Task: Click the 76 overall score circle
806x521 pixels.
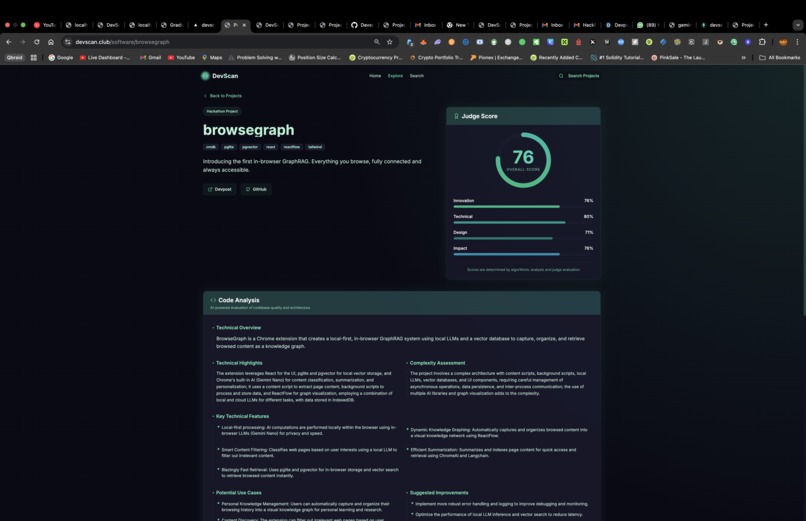Action: point(523,160)
